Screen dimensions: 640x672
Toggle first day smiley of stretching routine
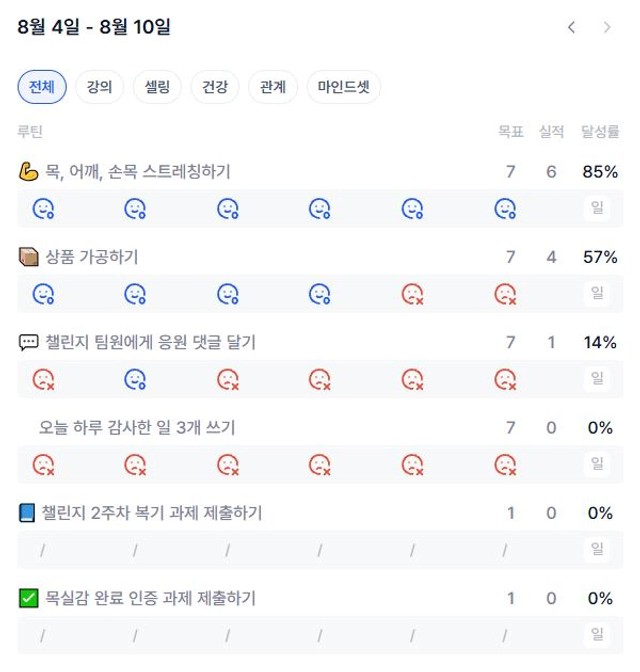[x=43, y=209]
